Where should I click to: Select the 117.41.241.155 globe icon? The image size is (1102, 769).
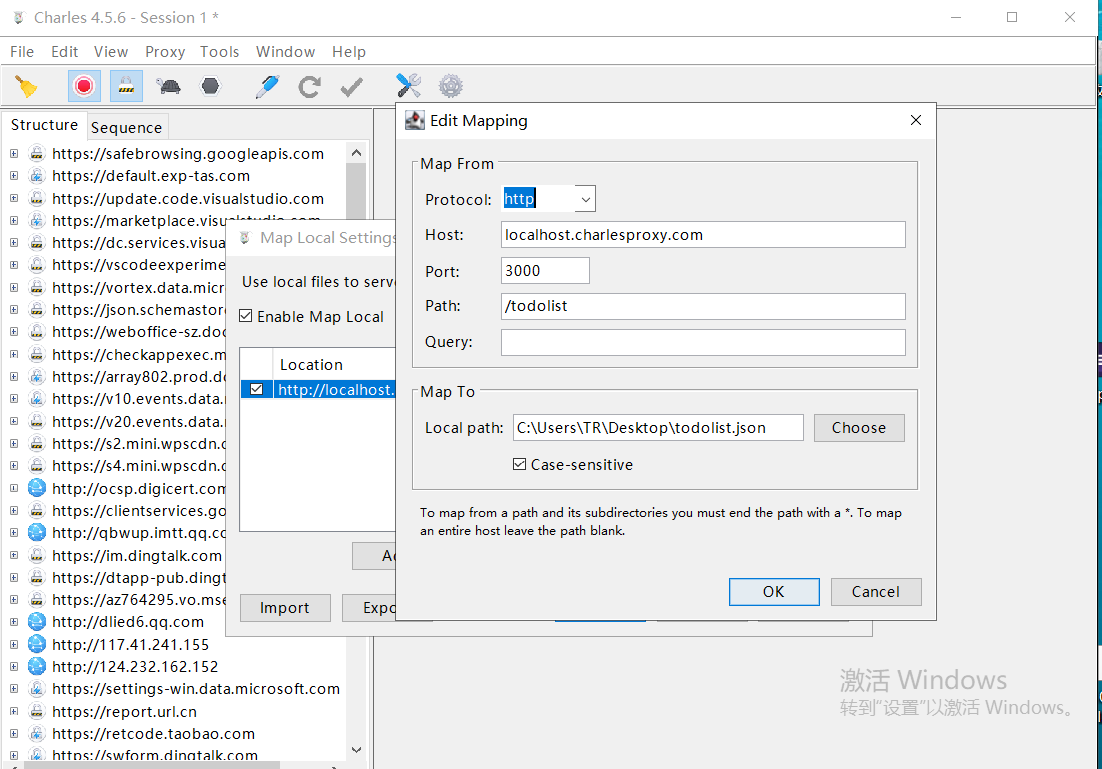click(x=37, y=644)
